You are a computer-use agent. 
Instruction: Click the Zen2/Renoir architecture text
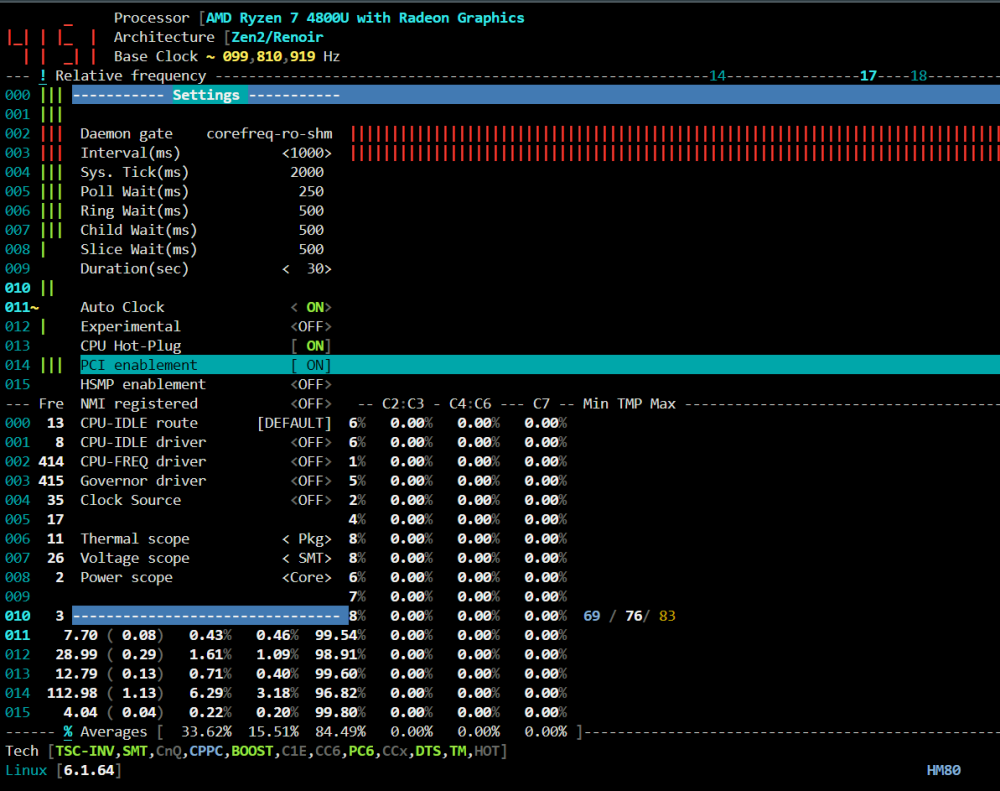pyautogui.click(x=277, y=37)
